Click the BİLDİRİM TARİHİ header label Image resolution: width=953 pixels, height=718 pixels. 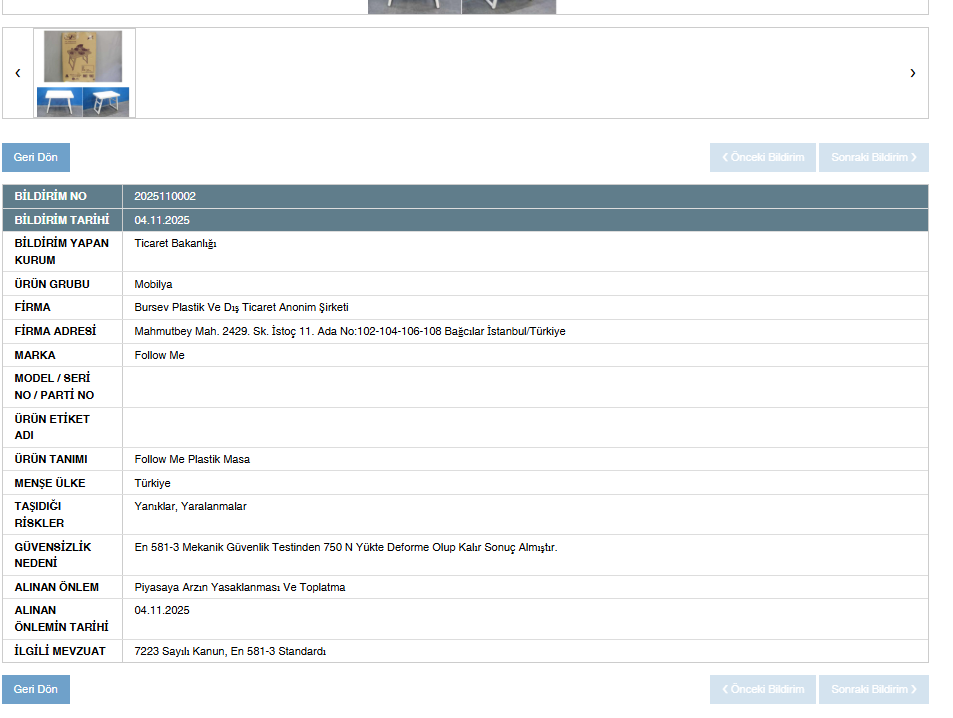(62, 220)
